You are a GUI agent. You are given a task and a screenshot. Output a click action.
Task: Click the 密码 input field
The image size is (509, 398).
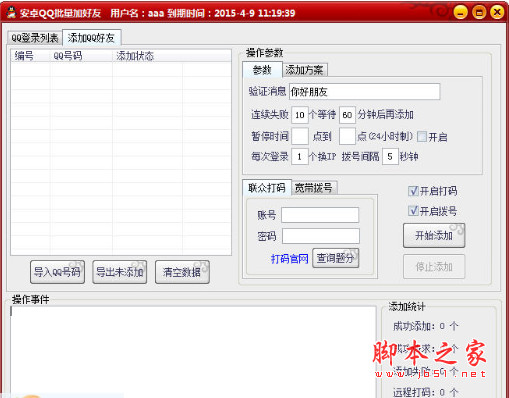(321, 236)
